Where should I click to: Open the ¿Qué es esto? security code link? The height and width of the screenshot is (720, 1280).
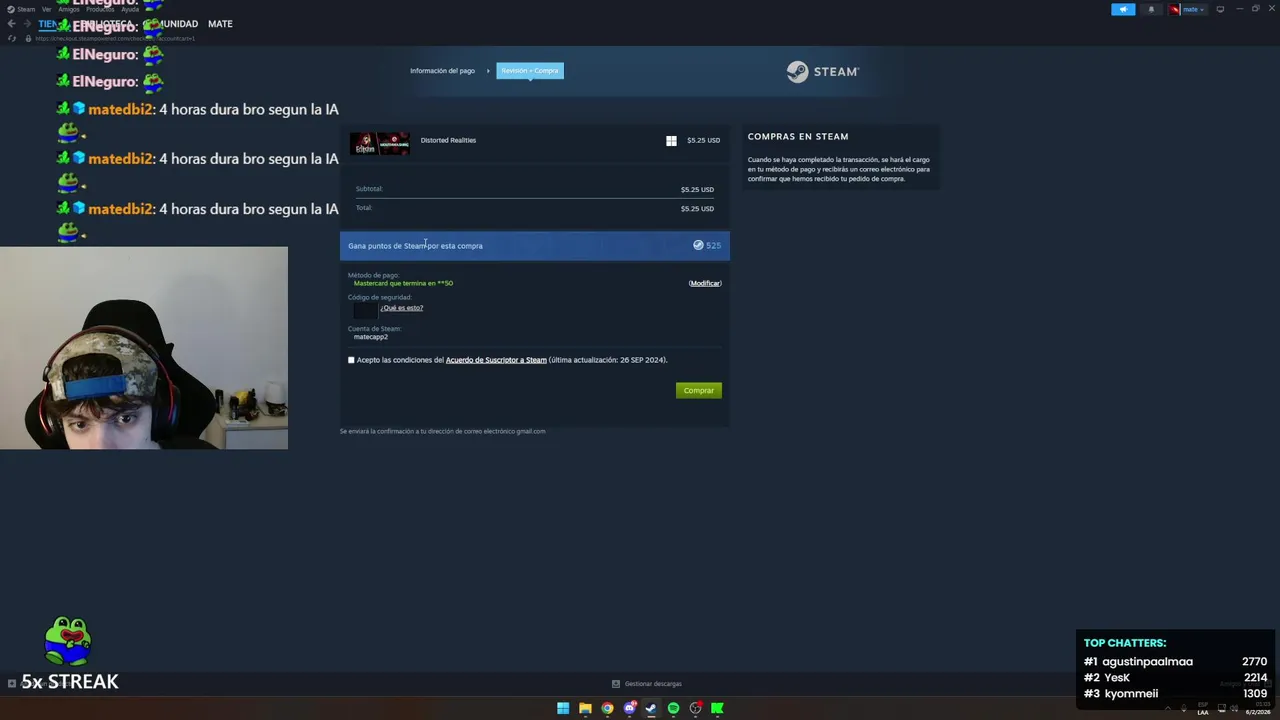coord(402,308)
